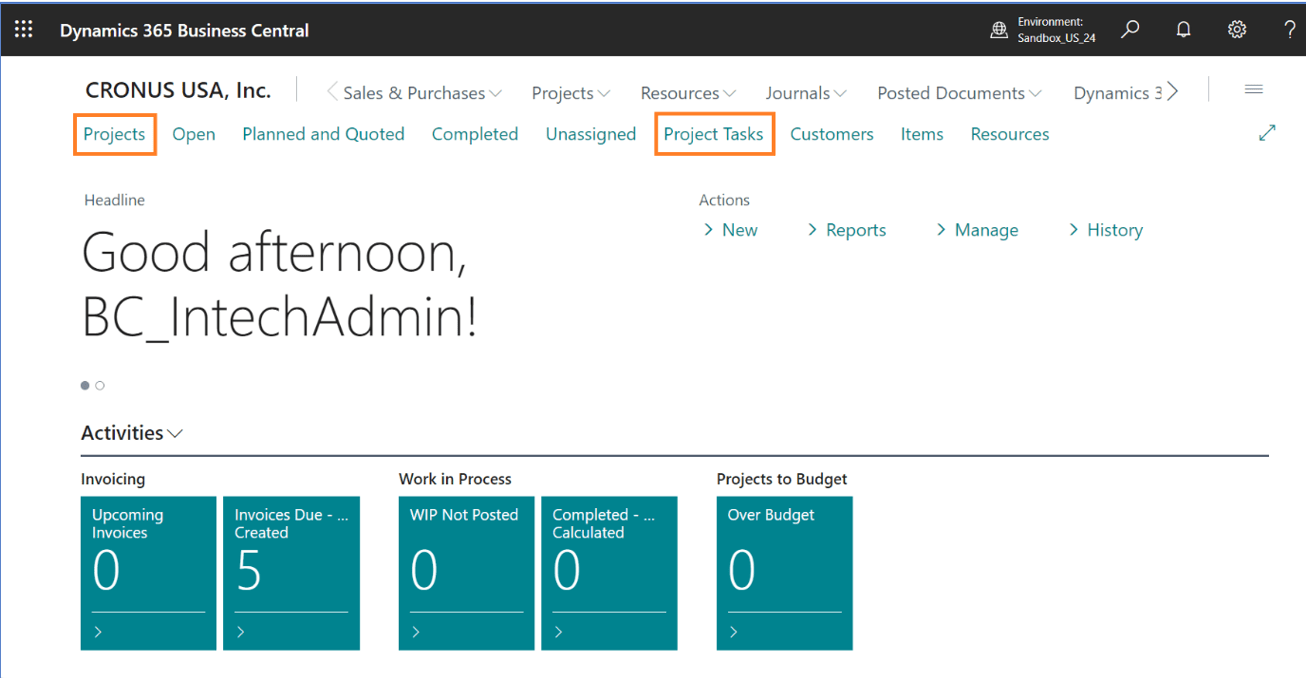Open the Items list
Image resolution: width=1306 pixels, height=678 pixels.
point(922,134)
